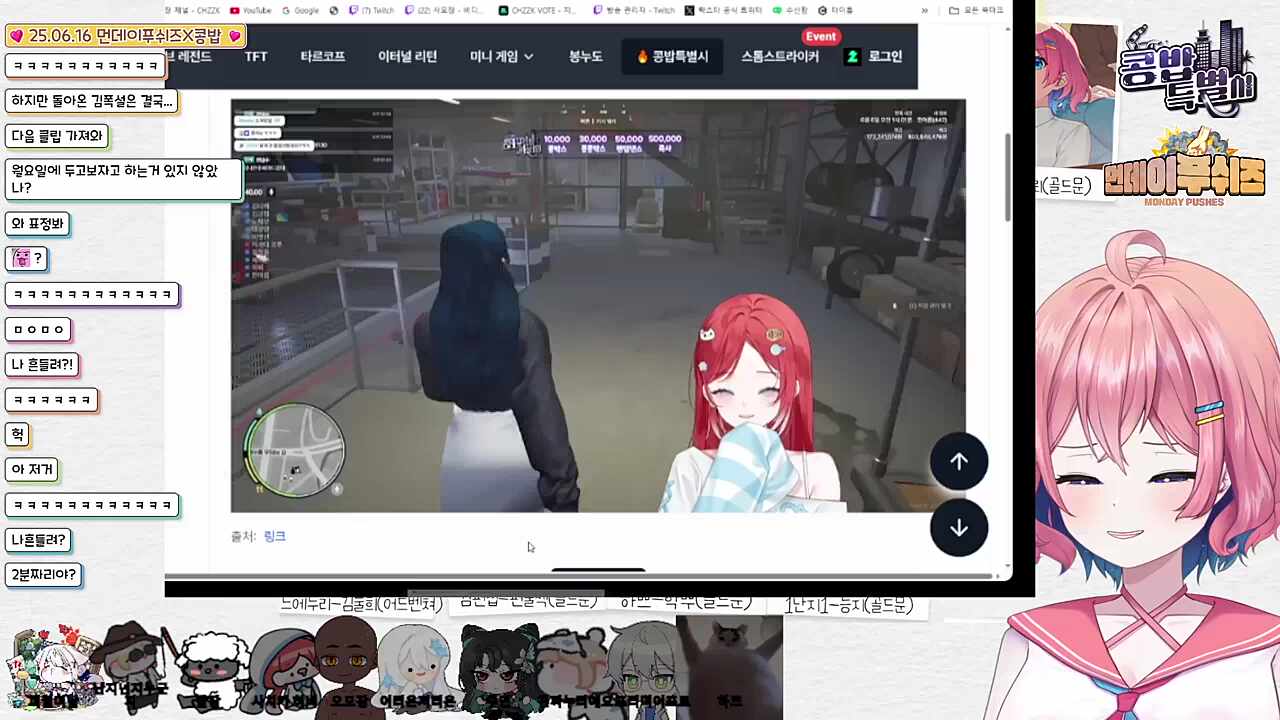
Task: Open the 수신함 bookmark
Action: coord(790,10)
